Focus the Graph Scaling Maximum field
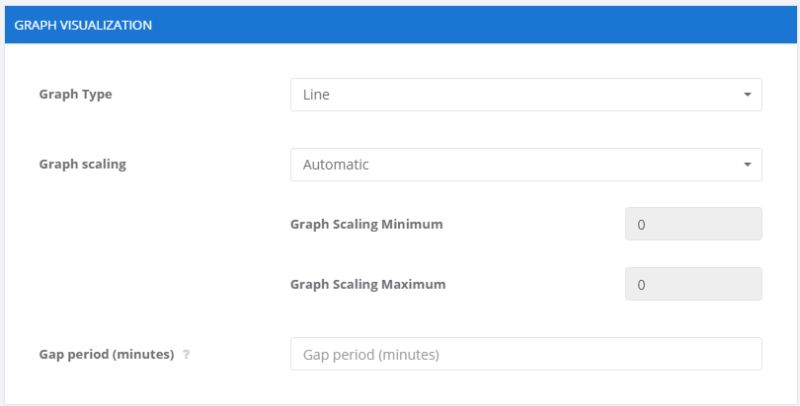 693,284
